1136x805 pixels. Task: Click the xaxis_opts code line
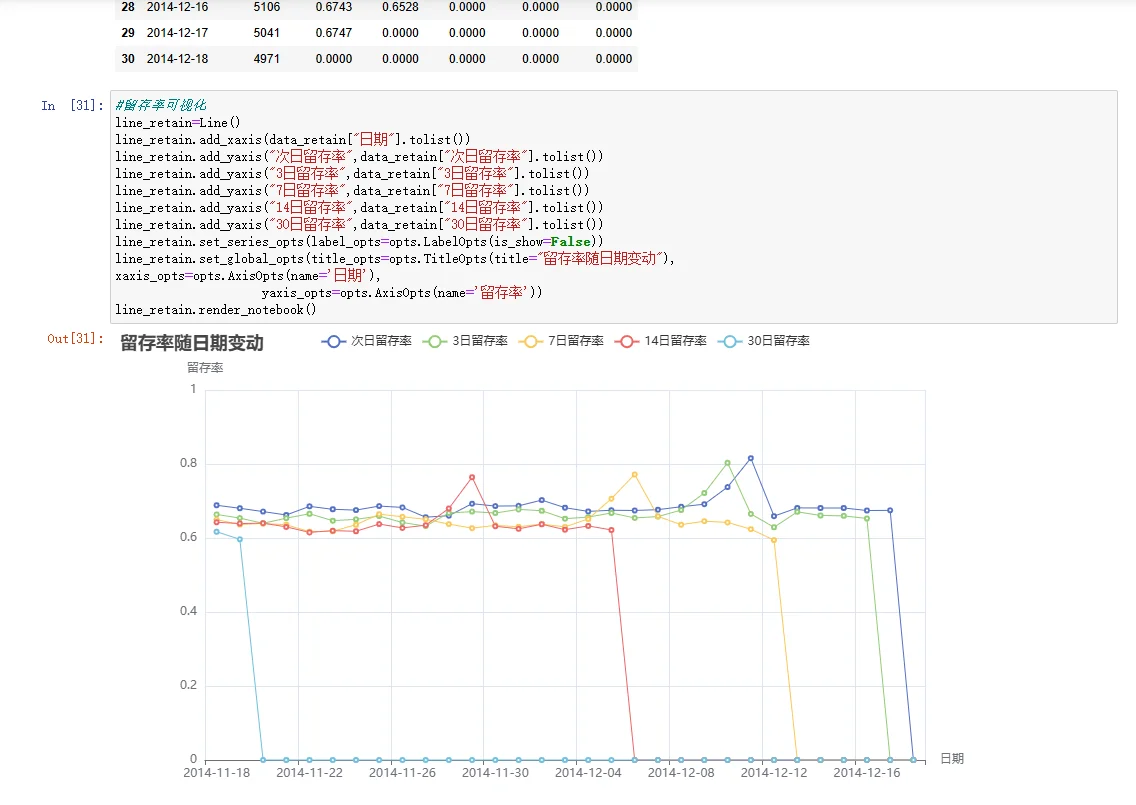tap(248, 275)
